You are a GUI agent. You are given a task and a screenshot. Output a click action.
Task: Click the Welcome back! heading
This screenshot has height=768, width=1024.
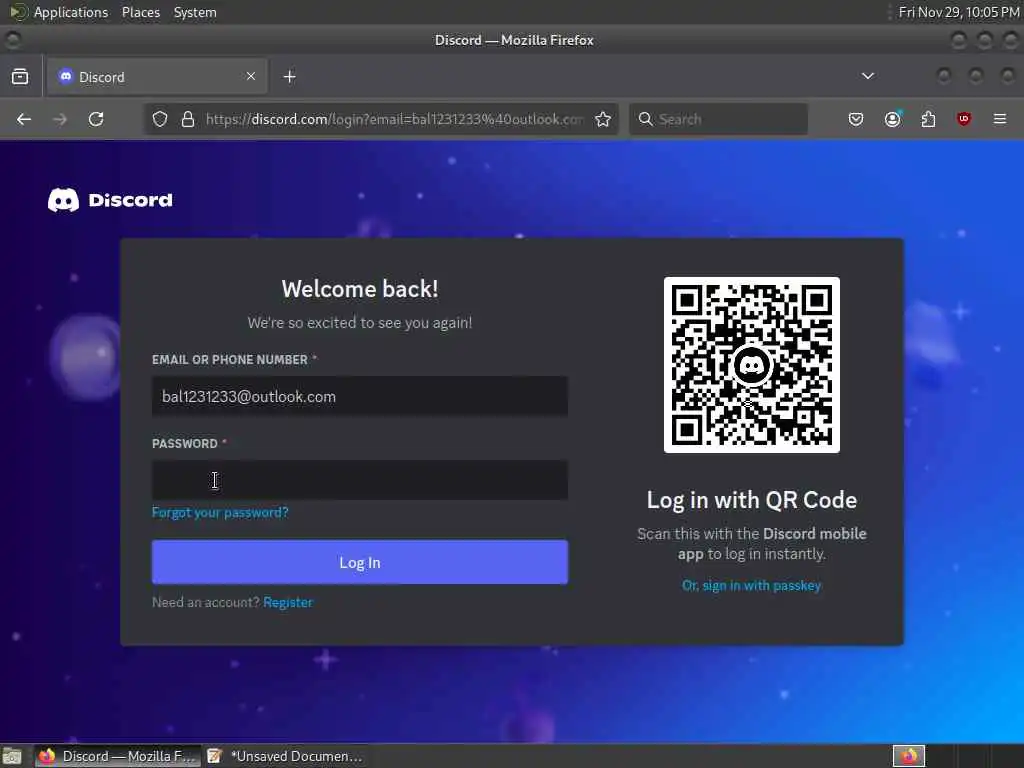(360, 289)
